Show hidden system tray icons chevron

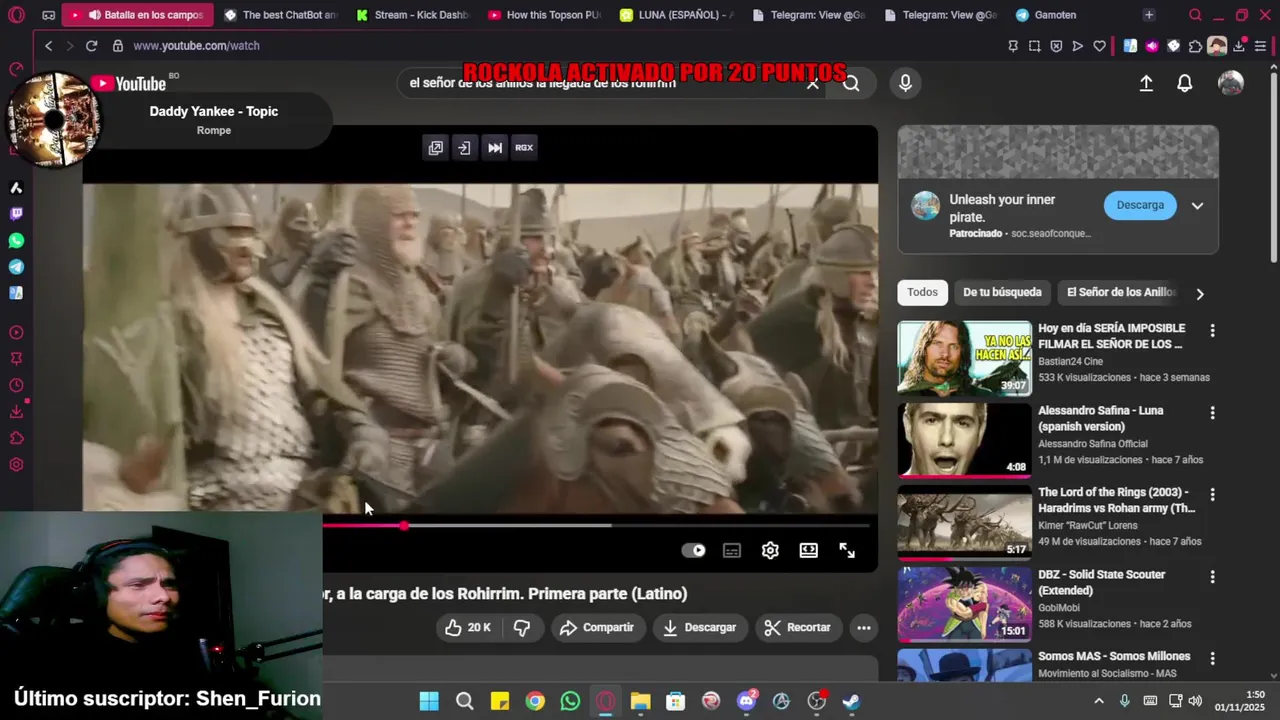pyautogui.click(x=1098, y=701)
